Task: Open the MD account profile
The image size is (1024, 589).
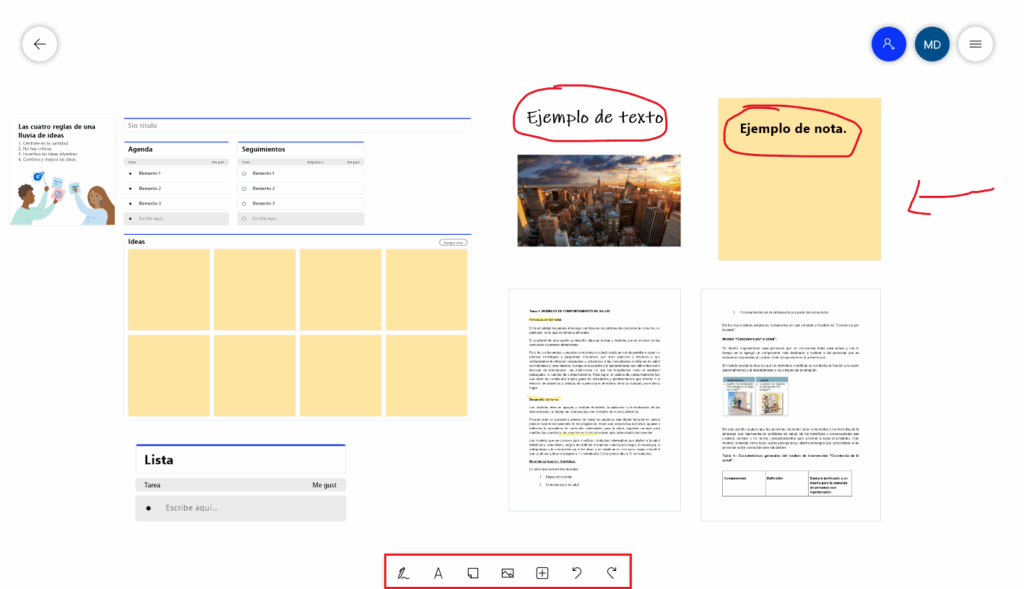Action: point(932,44)
